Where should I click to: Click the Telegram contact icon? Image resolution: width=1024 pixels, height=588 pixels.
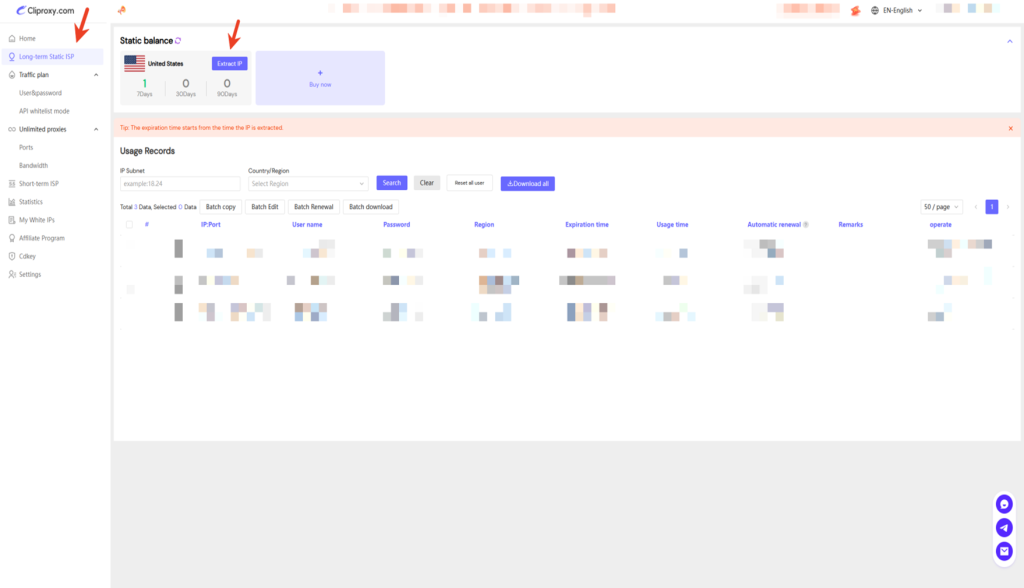(1005, 528)
